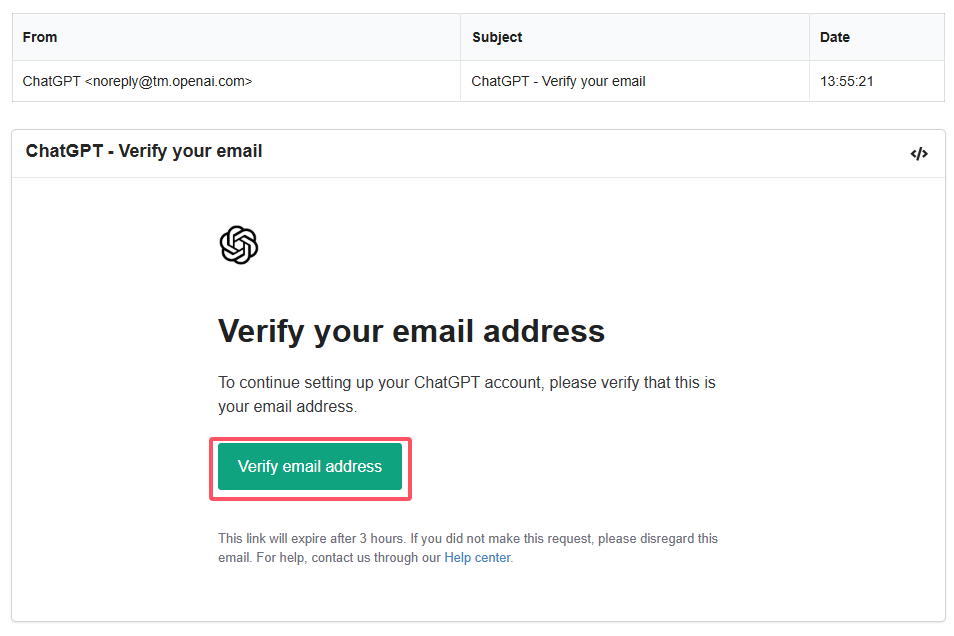Click the subject ChatGPT - Verify your email
The height and width of the screenshot is (636, 954).
point(558,81)
